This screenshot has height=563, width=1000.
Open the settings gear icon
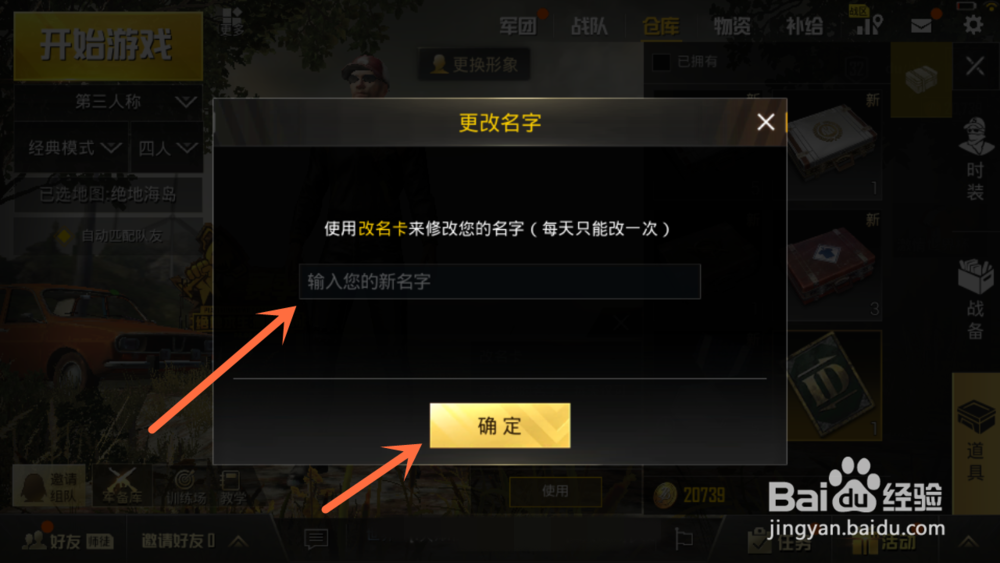pyautogui.click(x=973, y=25)
